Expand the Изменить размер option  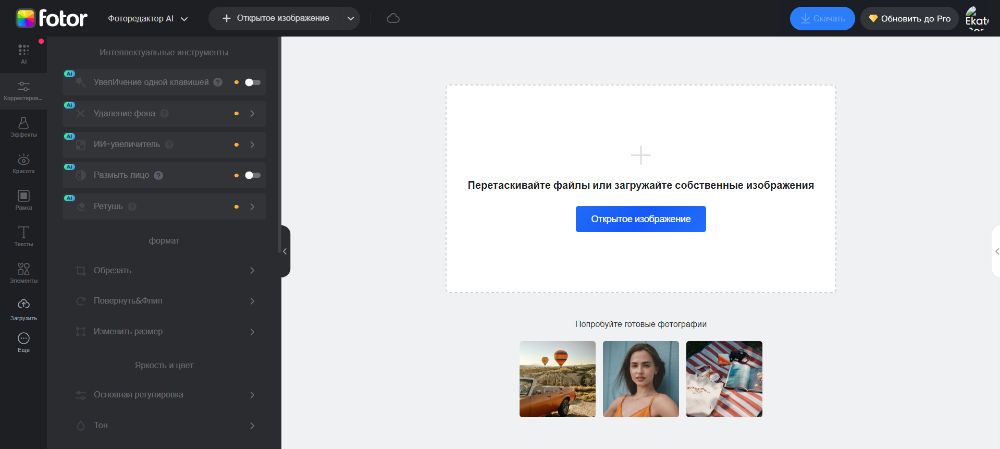point(253,332)
